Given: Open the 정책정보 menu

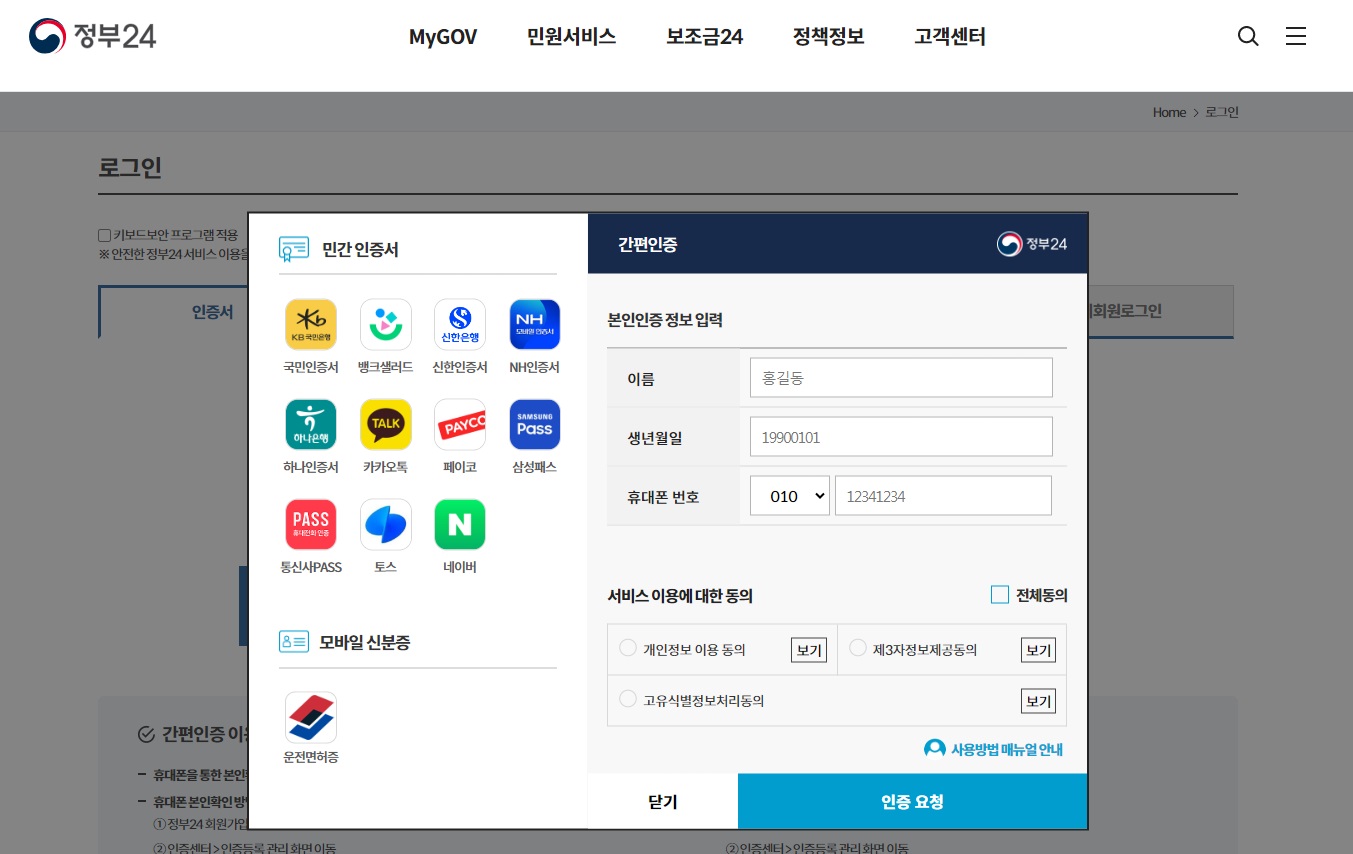Looking at the screenshot, I should click(829, 37).
